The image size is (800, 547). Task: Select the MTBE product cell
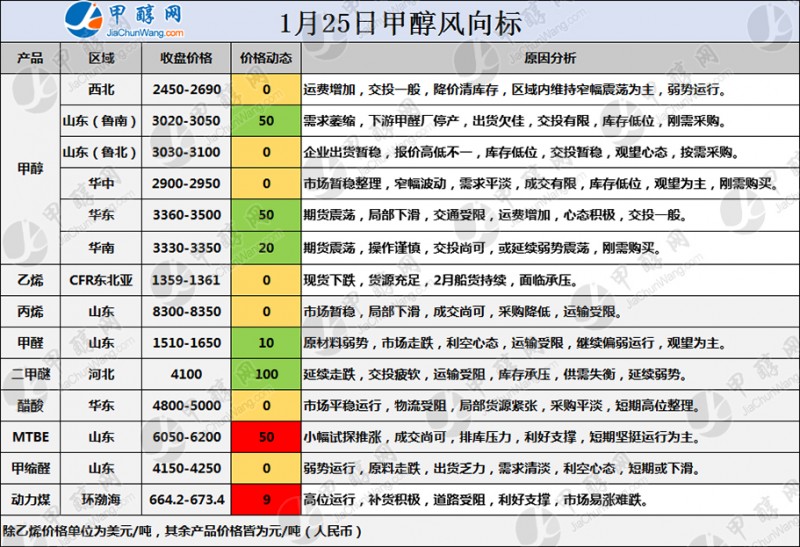coord(31,437)
